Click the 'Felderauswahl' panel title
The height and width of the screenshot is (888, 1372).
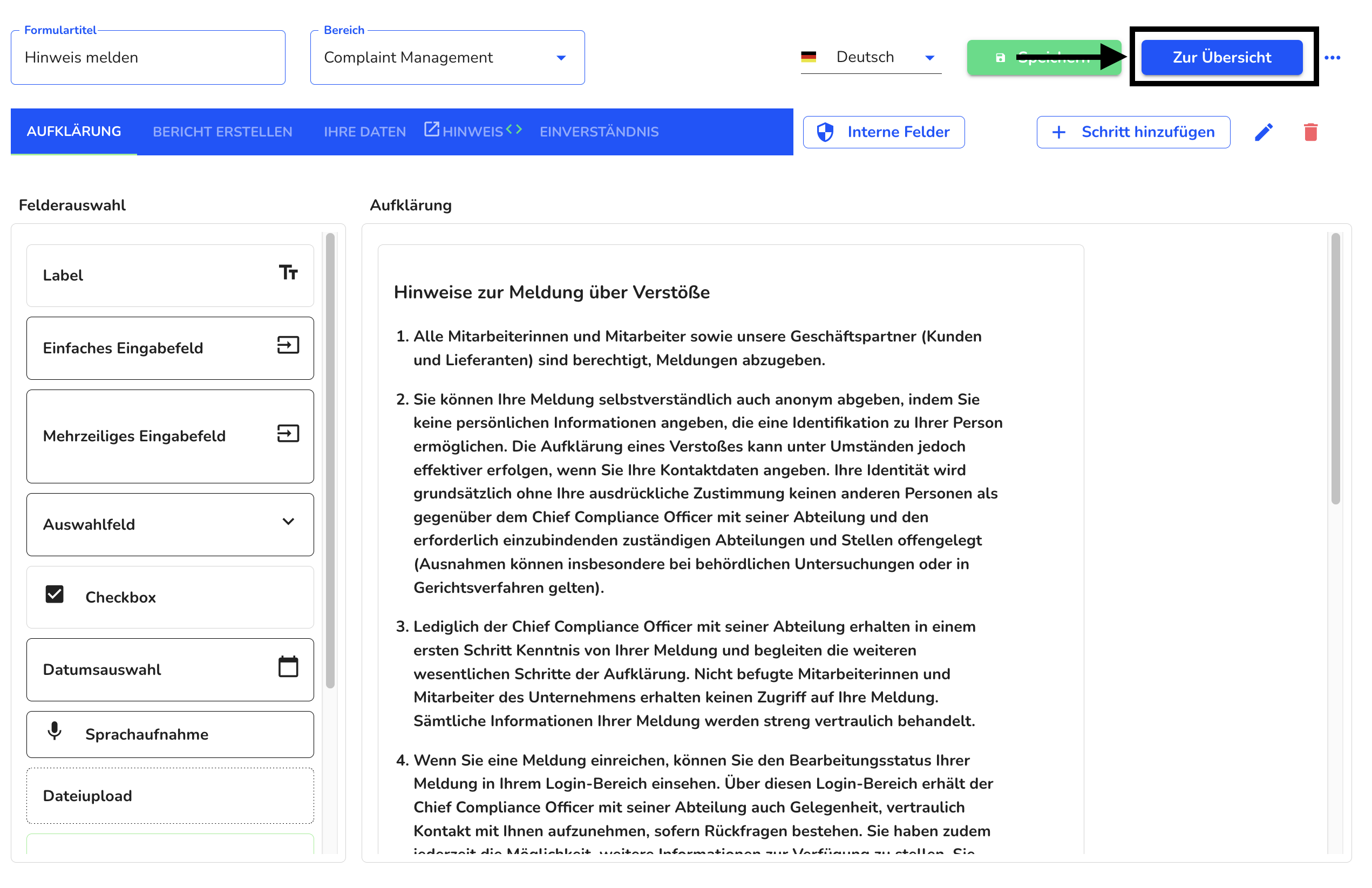[x=72, y=205]
